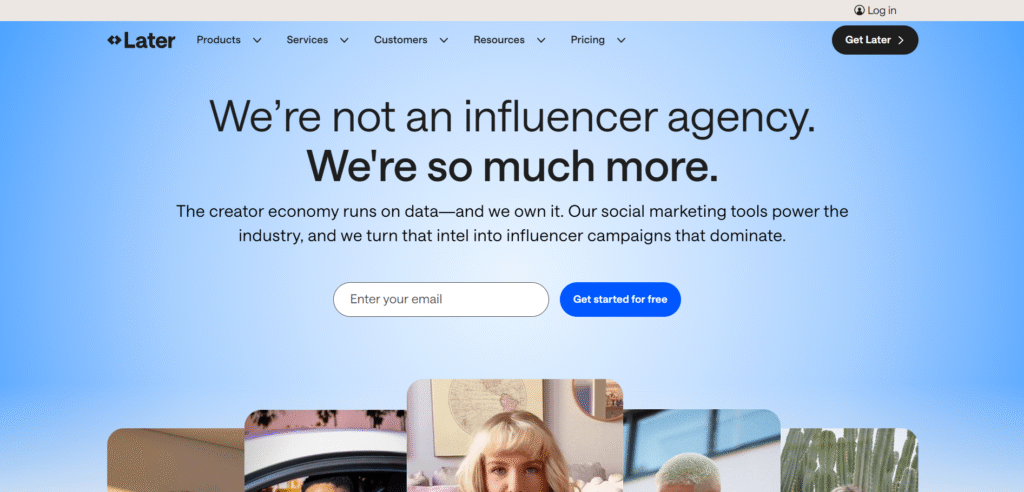Expand the Services chevron
Screen dimensions: 1024x492
click(x=344, y=41)
